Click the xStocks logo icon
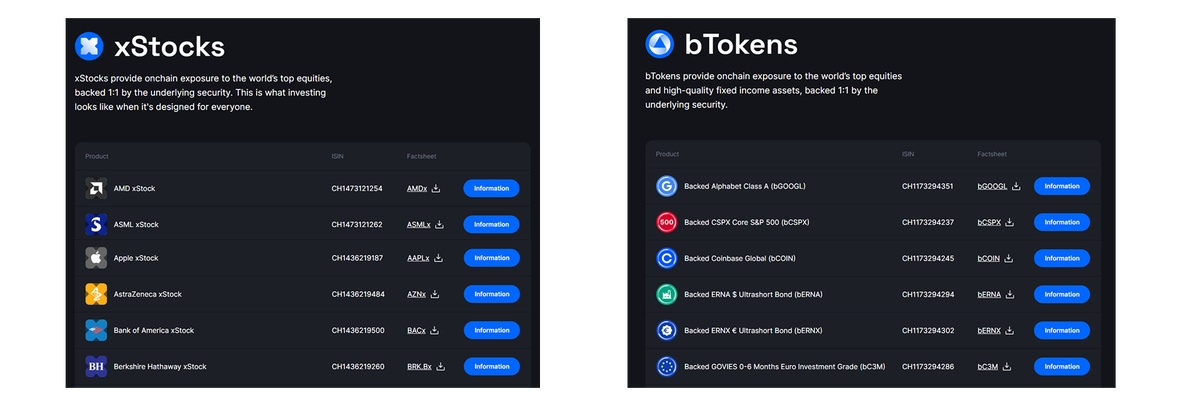Viewport: 1200px width, 406px height. 89,46
